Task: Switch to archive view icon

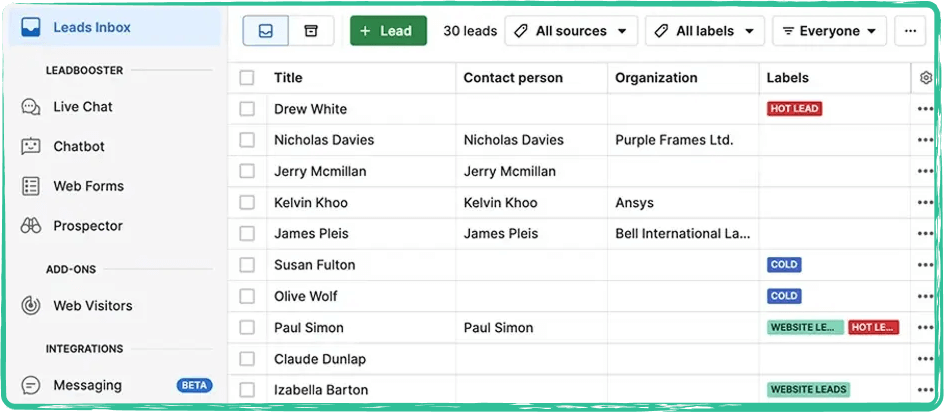Action: click(311, 31)
